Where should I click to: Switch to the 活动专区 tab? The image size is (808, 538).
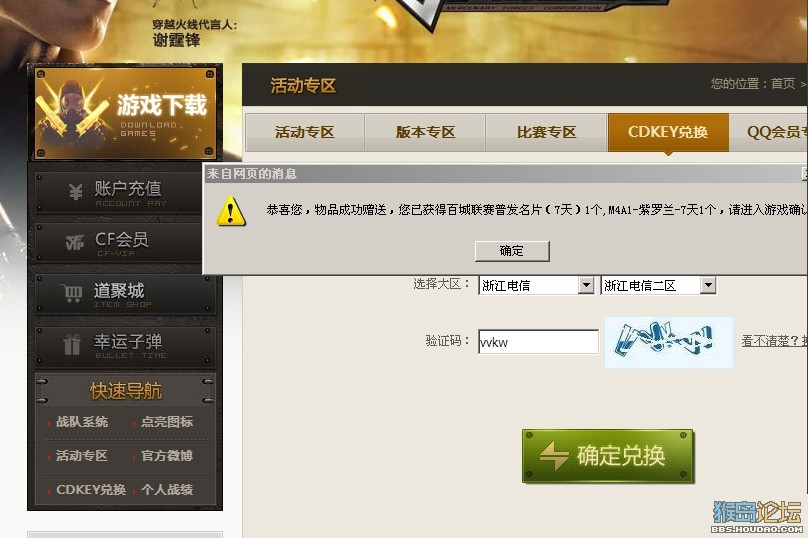(x=305, y=132)
